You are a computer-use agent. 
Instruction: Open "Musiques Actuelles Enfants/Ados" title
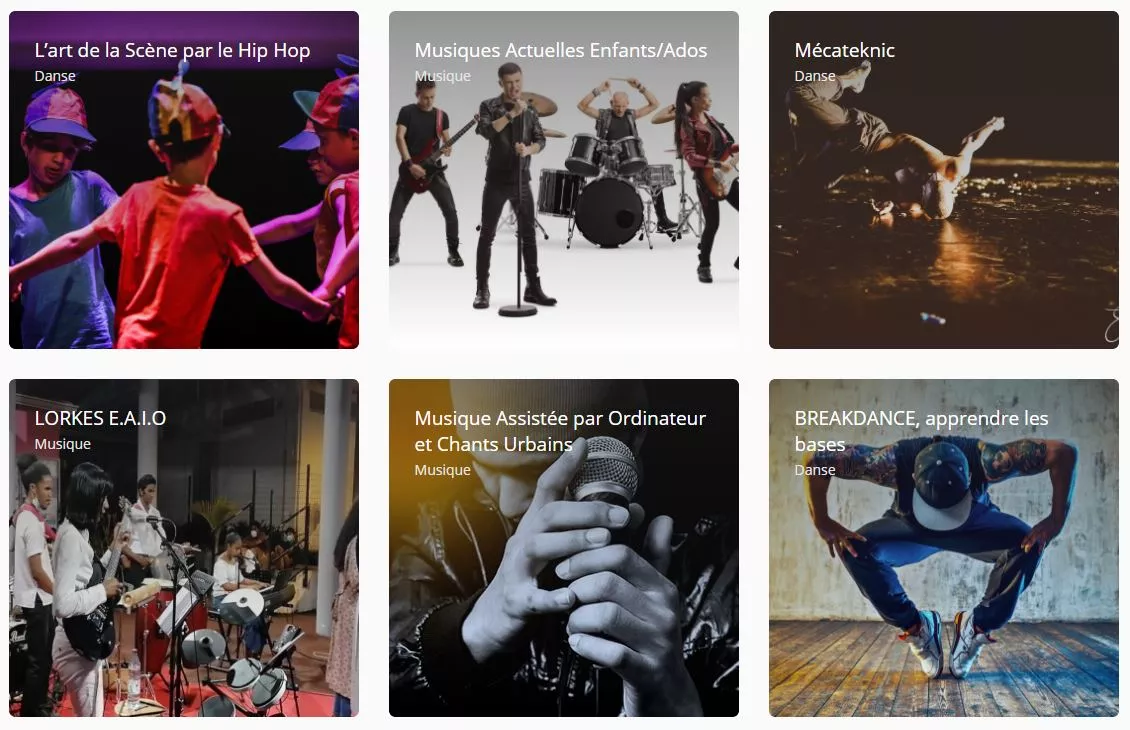tap(561, 50)
